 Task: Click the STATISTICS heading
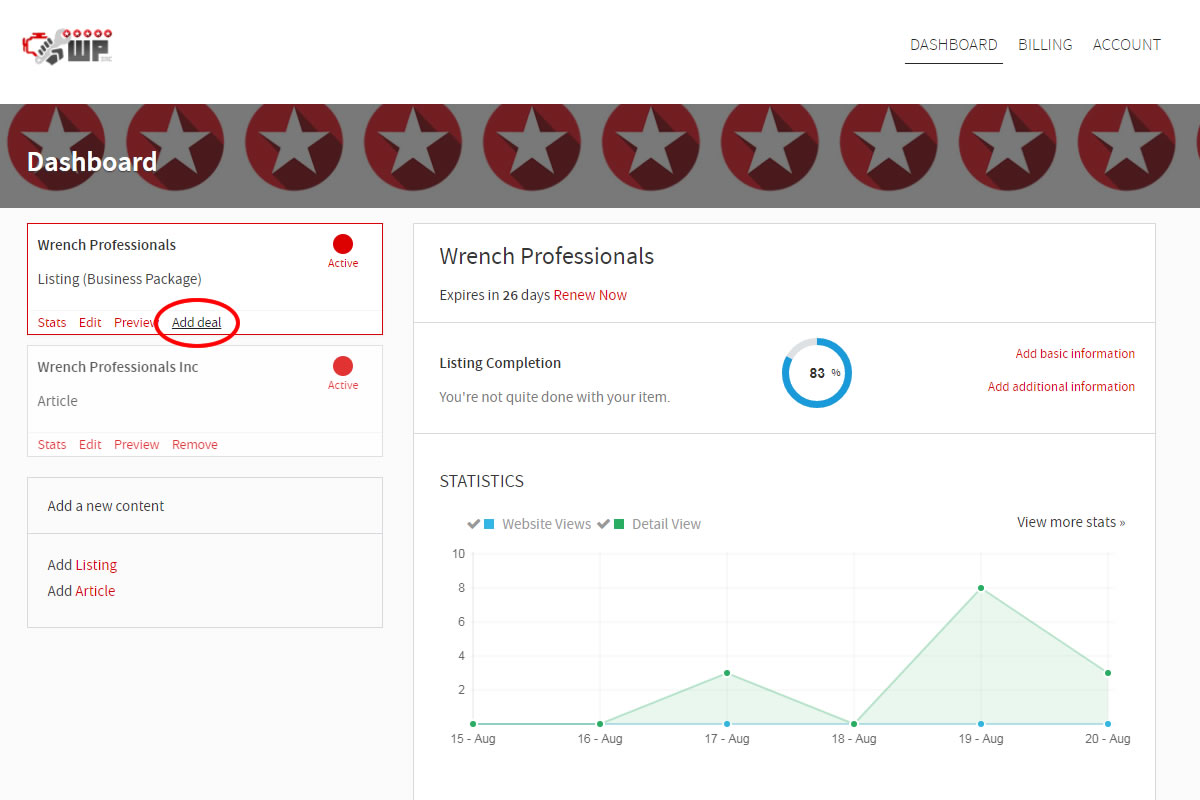482,481
